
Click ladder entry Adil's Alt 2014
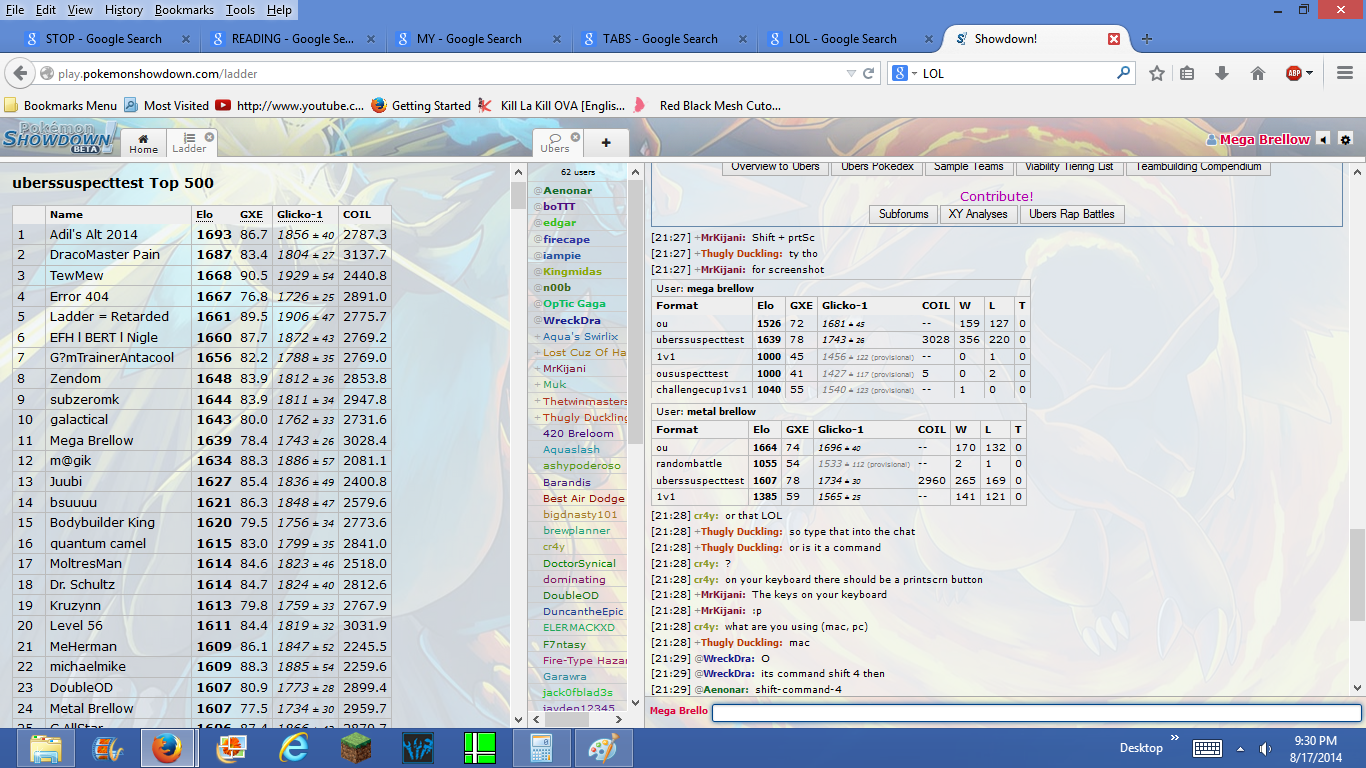[94, 234]
